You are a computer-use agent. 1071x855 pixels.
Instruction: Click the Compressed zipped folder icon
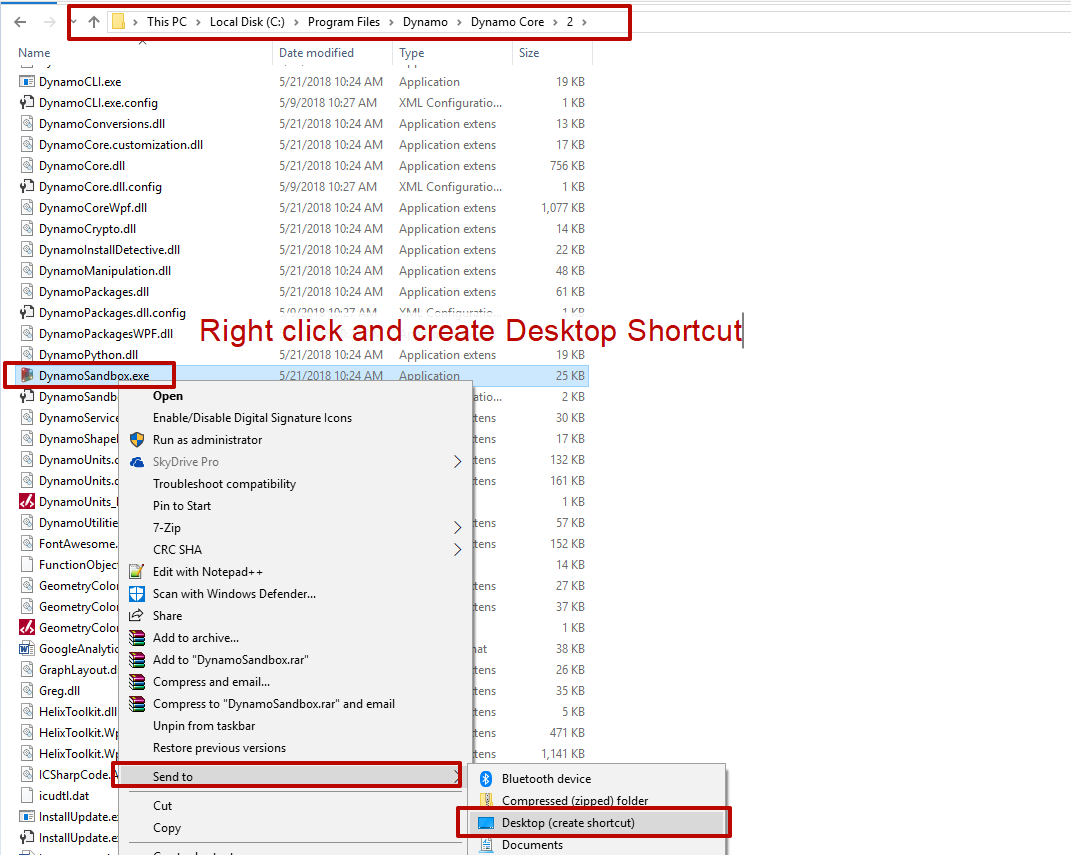486,800
